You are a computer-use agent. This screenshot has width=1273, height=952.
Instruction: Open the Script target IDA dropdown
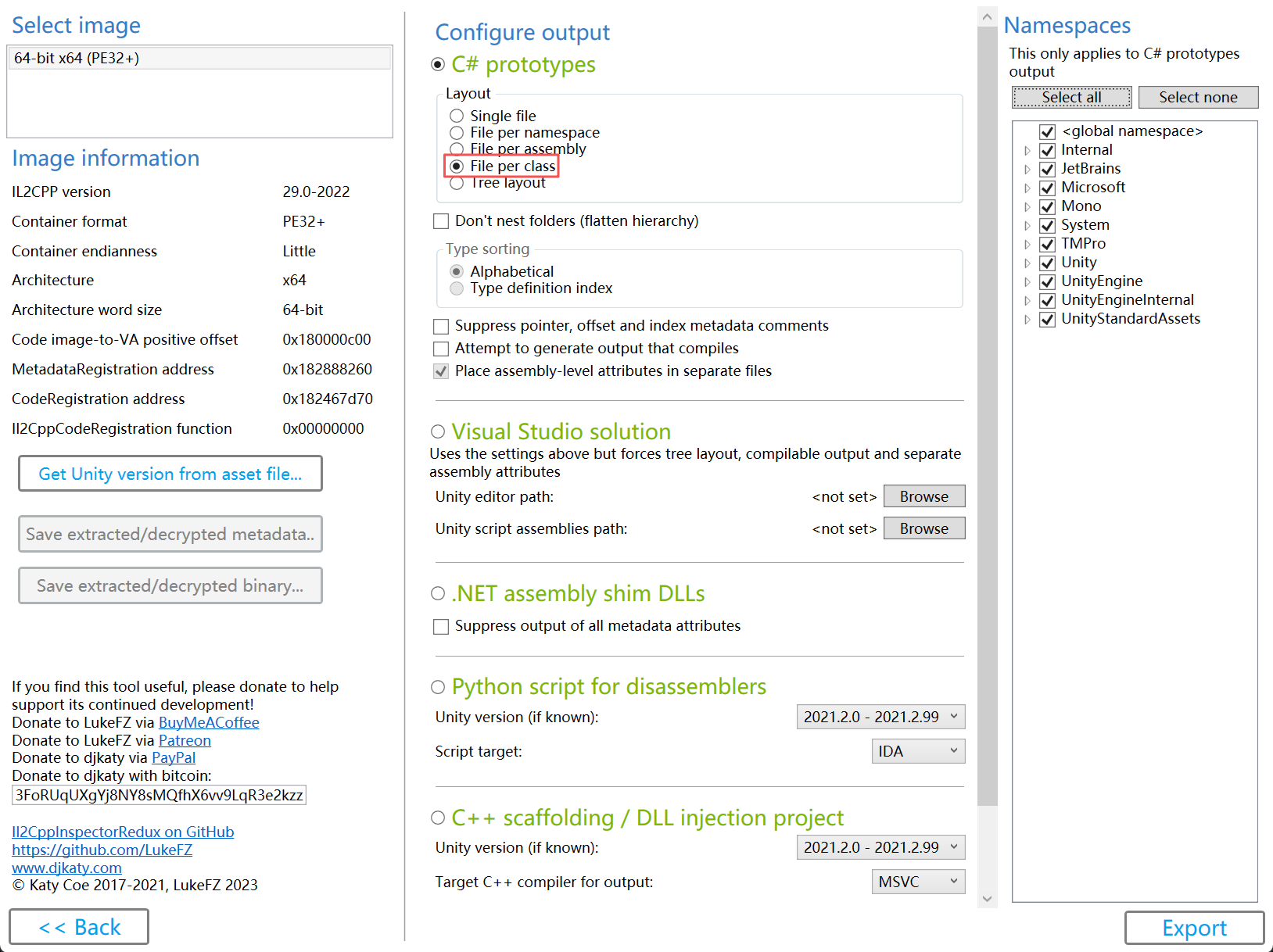(x=918, y=752)
